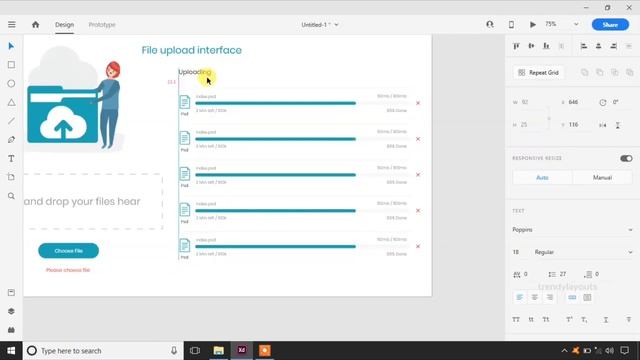The height and width of the screenshot is (360, 640).
Task: Choose the Select tool
Action: (x=11, y=46)
